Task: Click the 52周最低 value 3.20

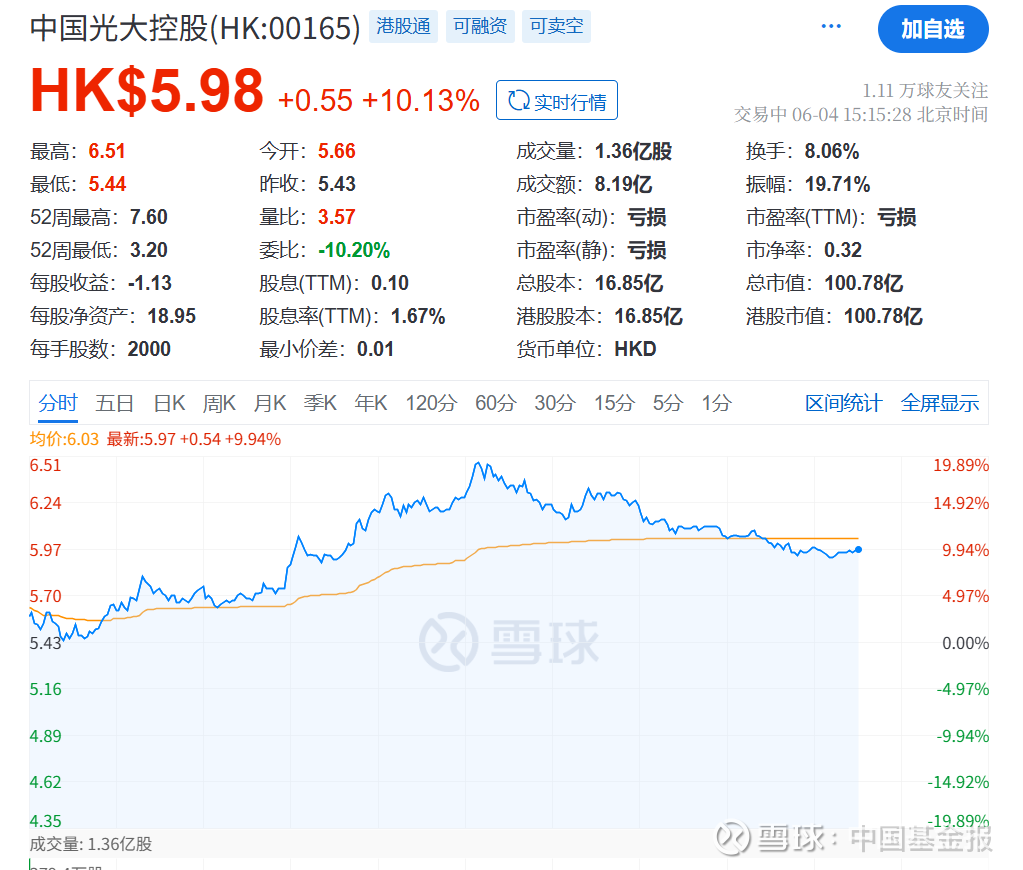Action: pyautogui.click(x=149, y=250)
